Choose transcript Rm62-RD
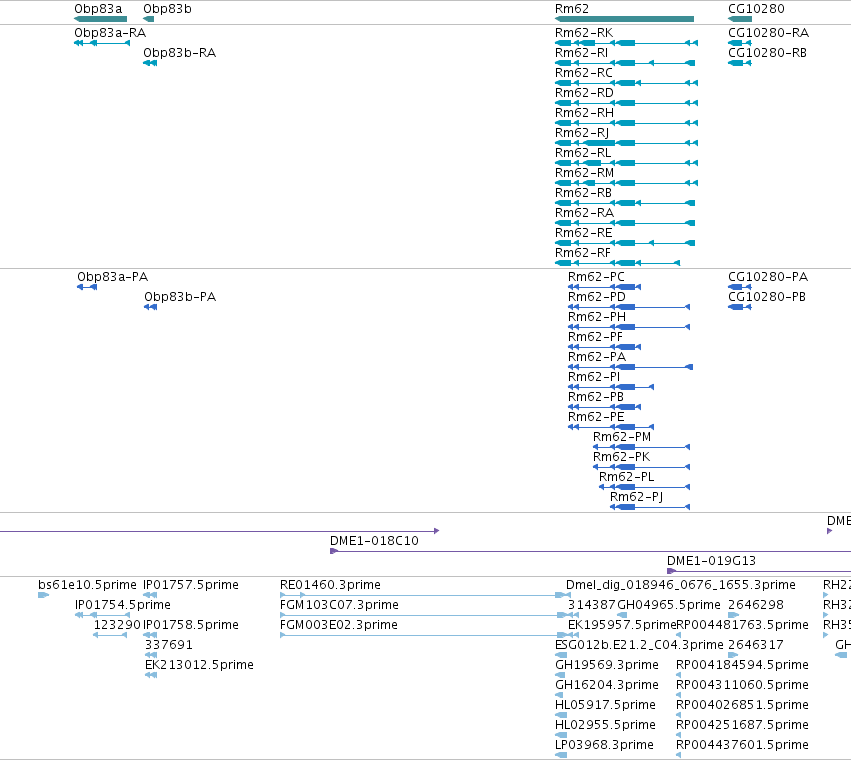 (x=626, y=103)
